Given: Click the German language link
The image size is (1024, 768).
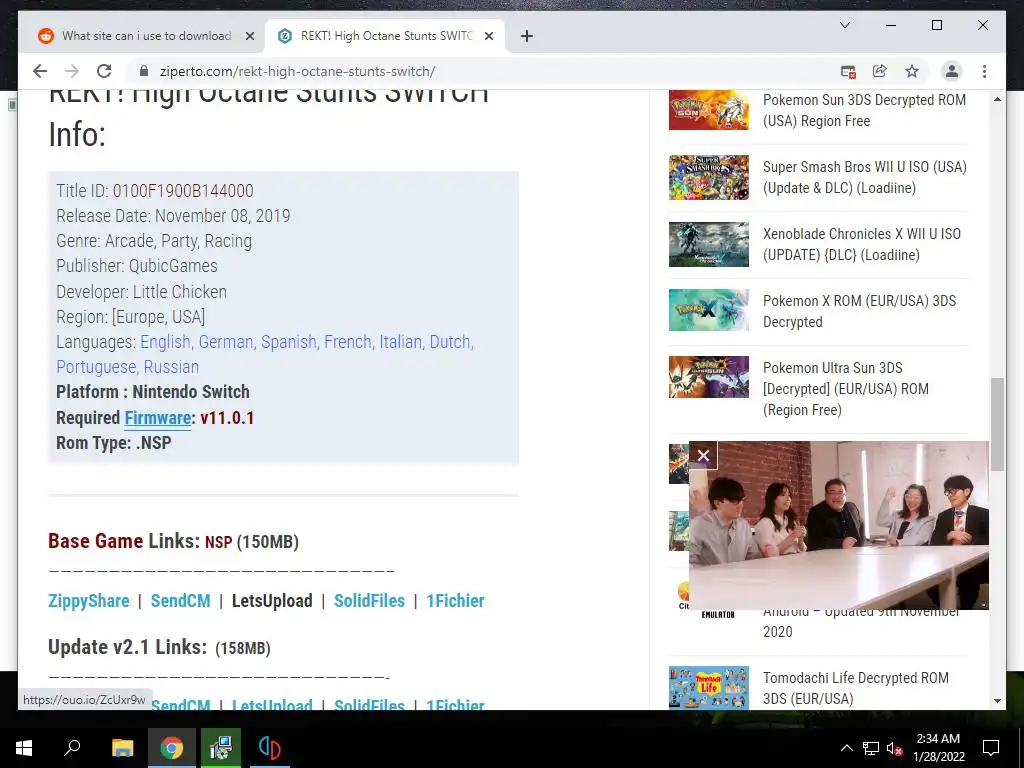Looking at the screenshot, I should pos(226,342).
